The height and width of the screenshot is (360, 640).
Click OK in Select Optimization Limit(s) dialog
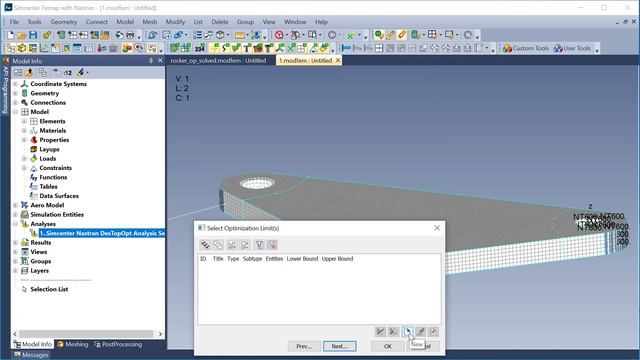[388, 346]
